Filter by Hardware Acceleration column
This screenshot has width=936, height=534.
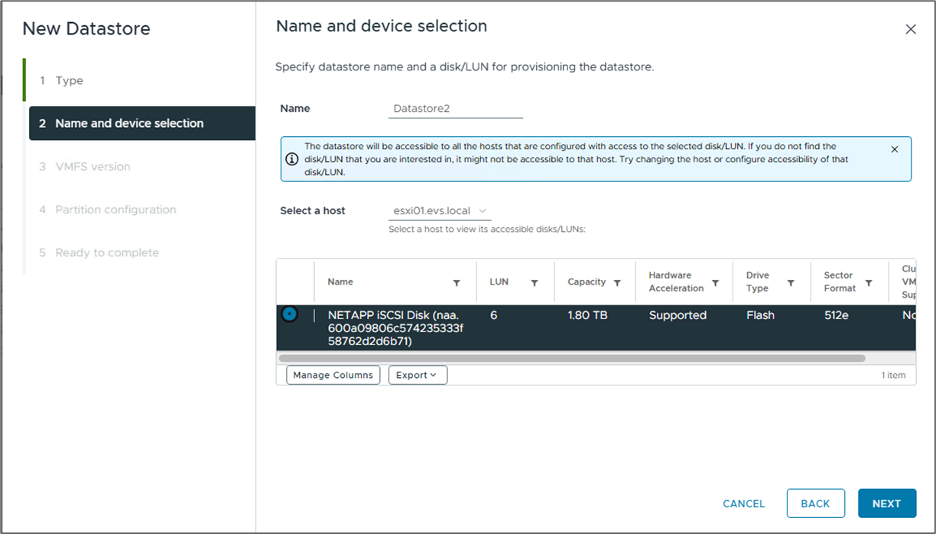point(715,283)
